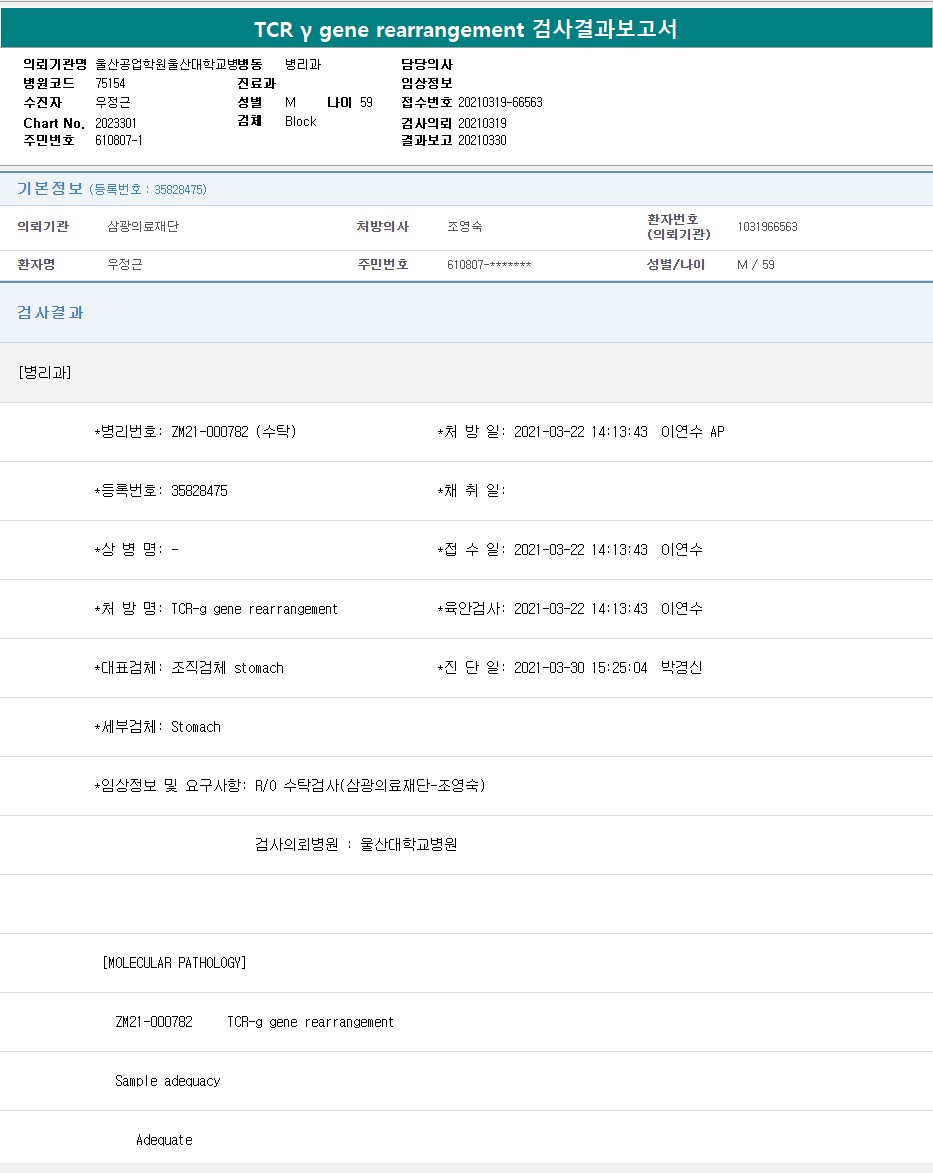Select the patient number 1031966563
Viewport: 933px width, 1173px height.
[767, 227]
